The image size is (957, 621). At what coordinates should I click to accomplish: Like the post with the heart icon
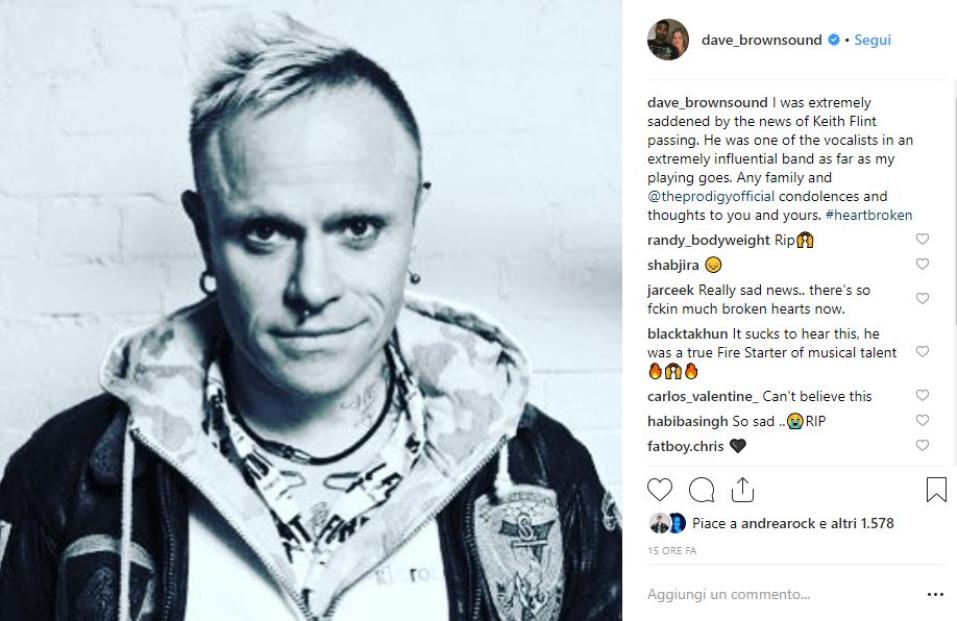(x=659, y=490)
